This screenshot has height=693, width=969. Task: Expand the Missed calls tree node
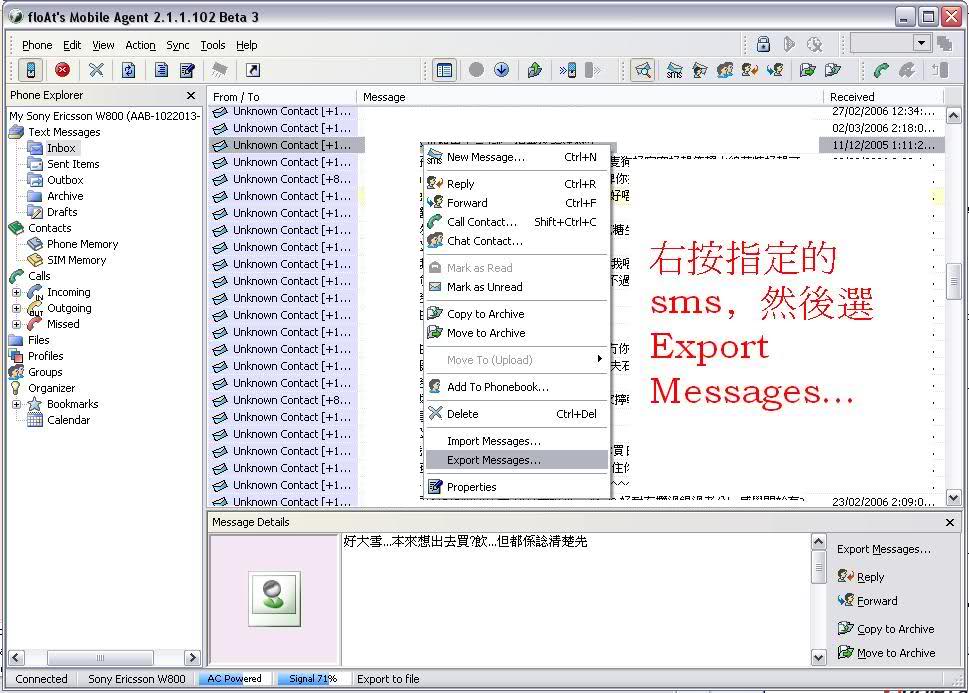(17, 324)
